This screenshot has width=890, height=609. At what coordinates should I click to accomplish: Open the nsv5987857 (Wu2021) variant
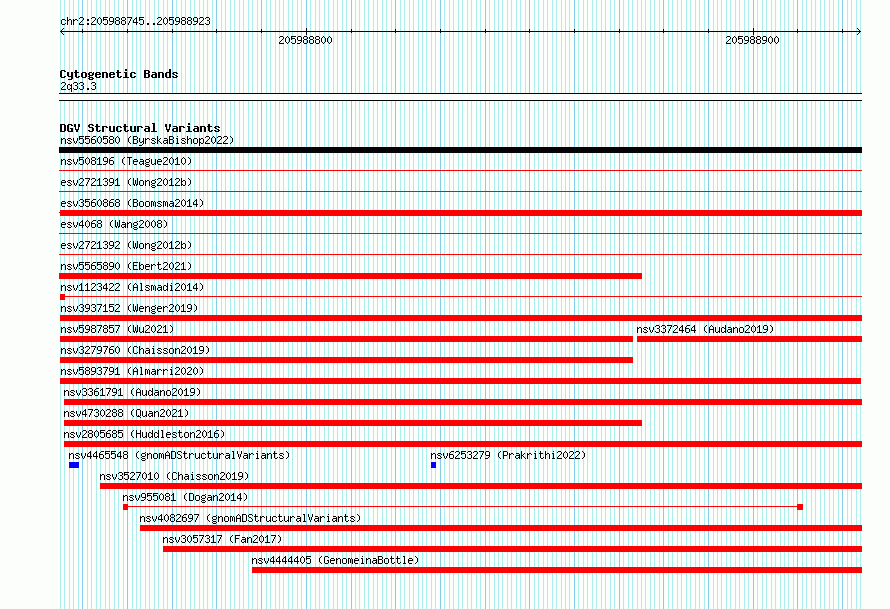pyautogui.click(x=117, y=329)
